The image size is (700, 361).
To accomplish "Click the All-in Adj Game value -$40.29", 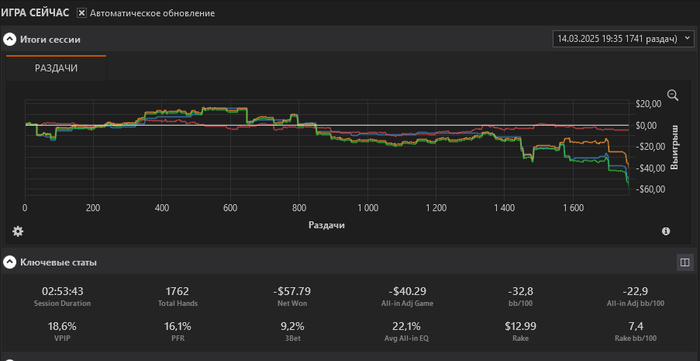I will [407, 291].
